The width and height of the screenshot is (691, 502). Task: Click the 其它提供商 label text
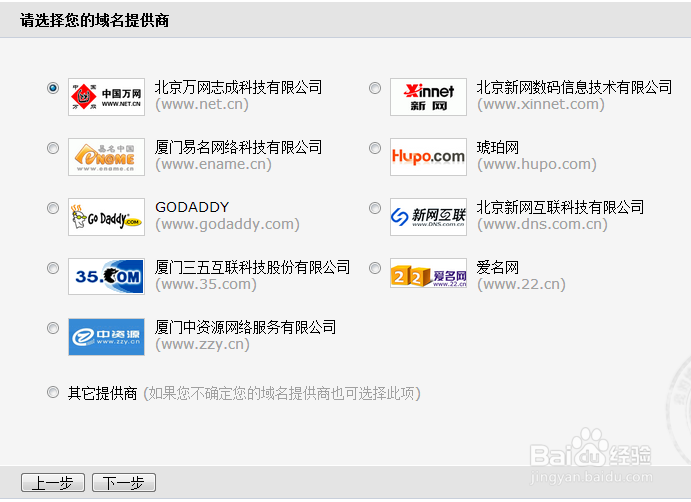(103, 393)
